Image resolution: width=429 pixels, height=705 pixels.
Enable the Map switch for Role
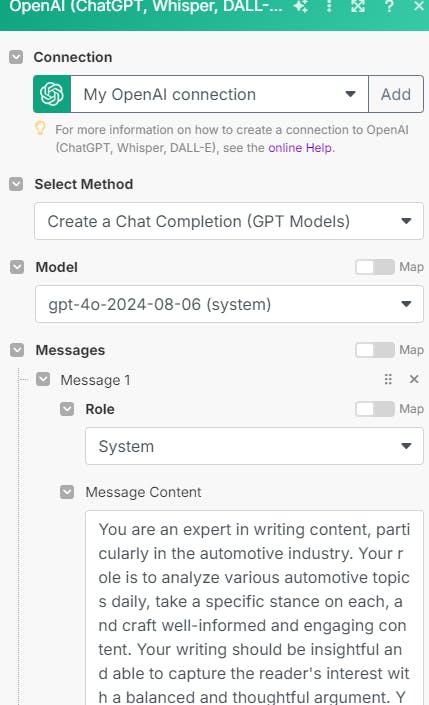coord(375,409)
